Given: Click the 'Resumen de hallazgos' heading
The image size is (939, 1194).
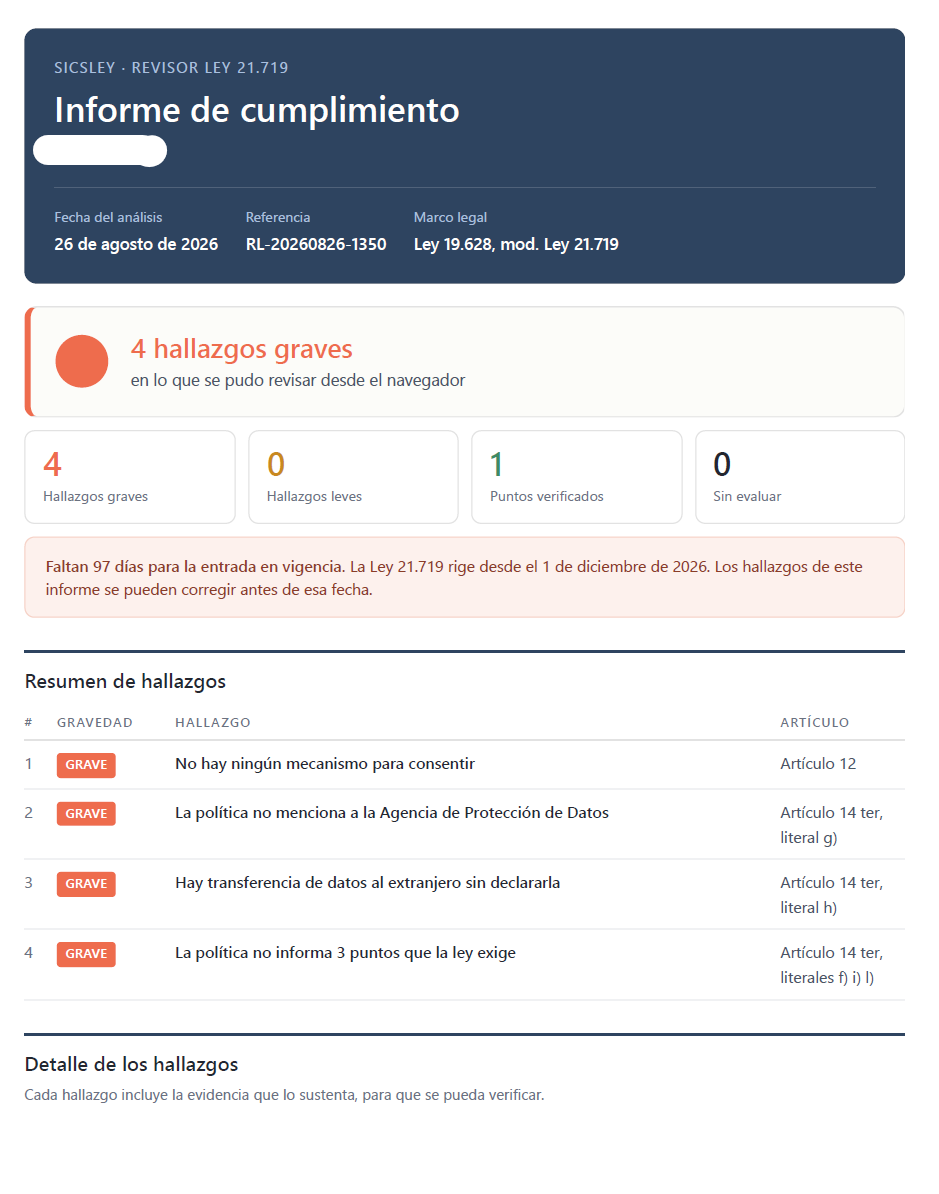Looking at the screenshot, I should coord(125,682).
